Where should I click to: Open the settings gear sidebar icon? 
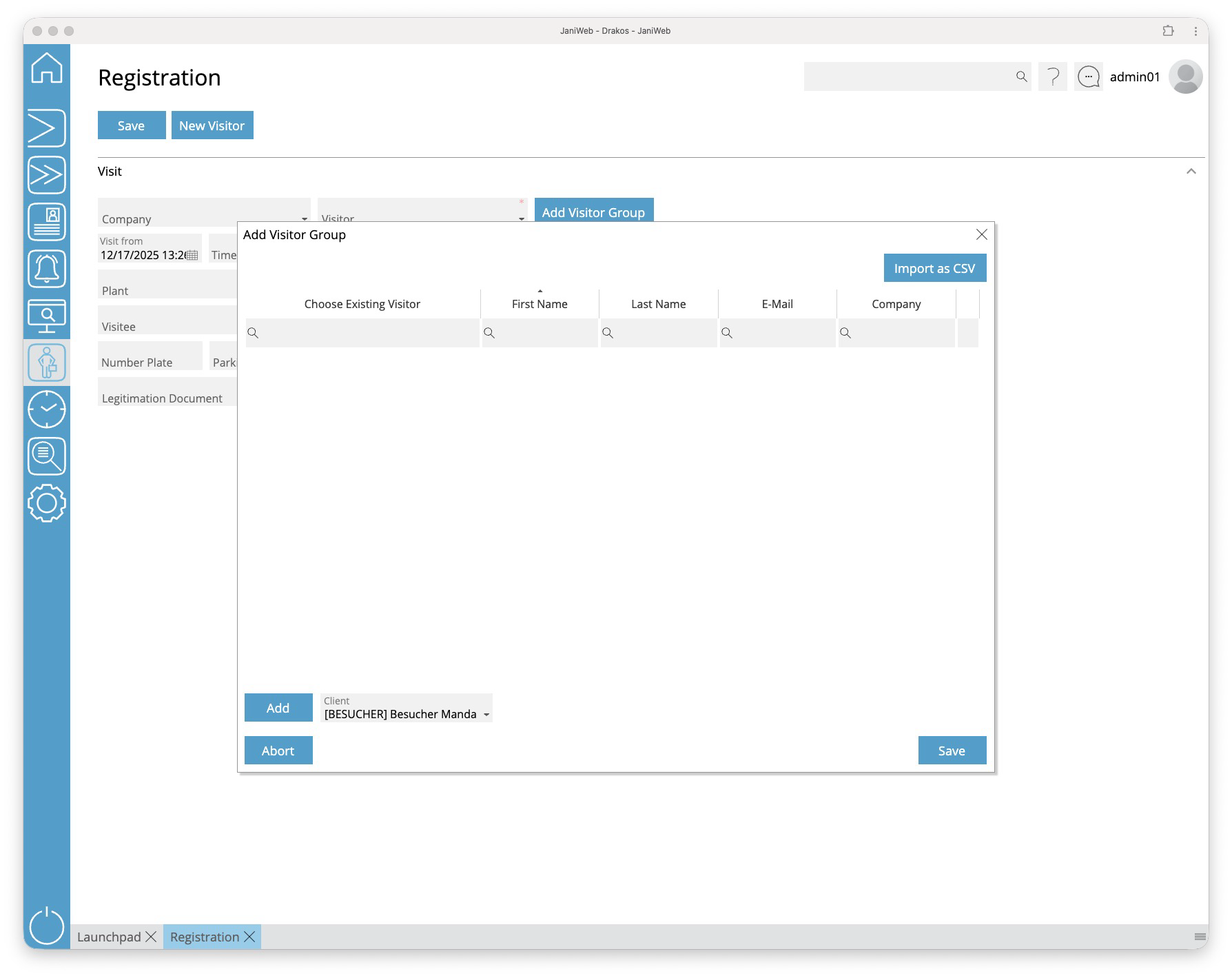point(47,503)
